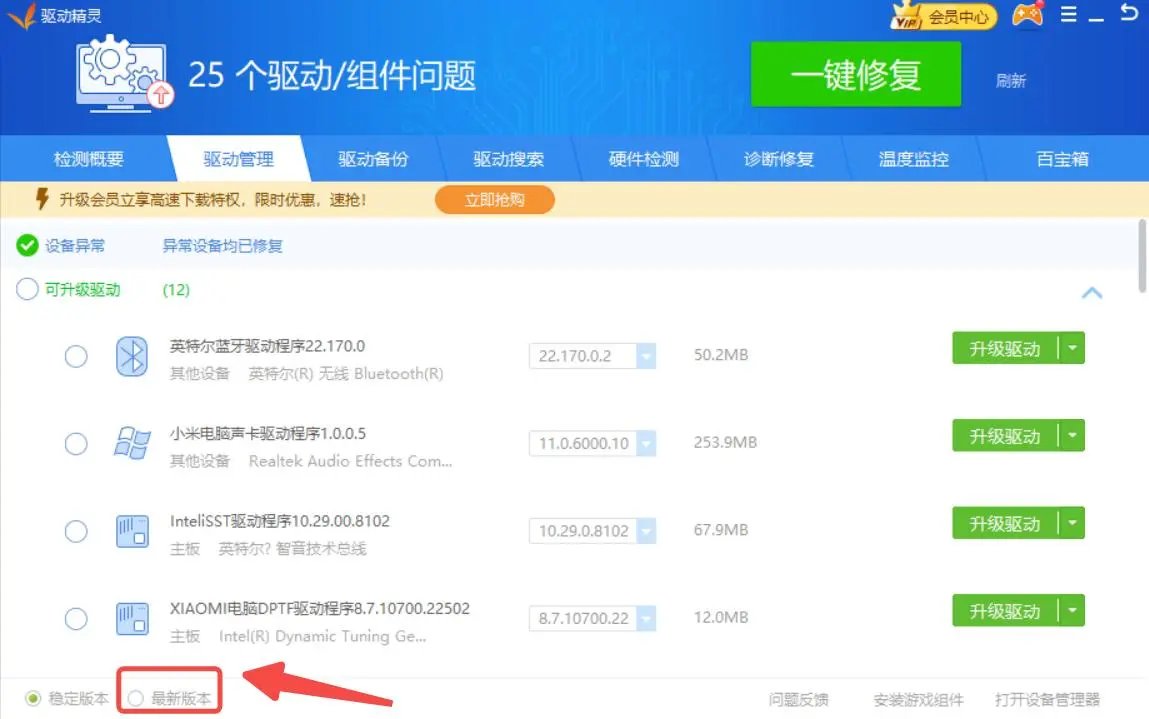Click the orange 立即抢购 button

point(494,200)
